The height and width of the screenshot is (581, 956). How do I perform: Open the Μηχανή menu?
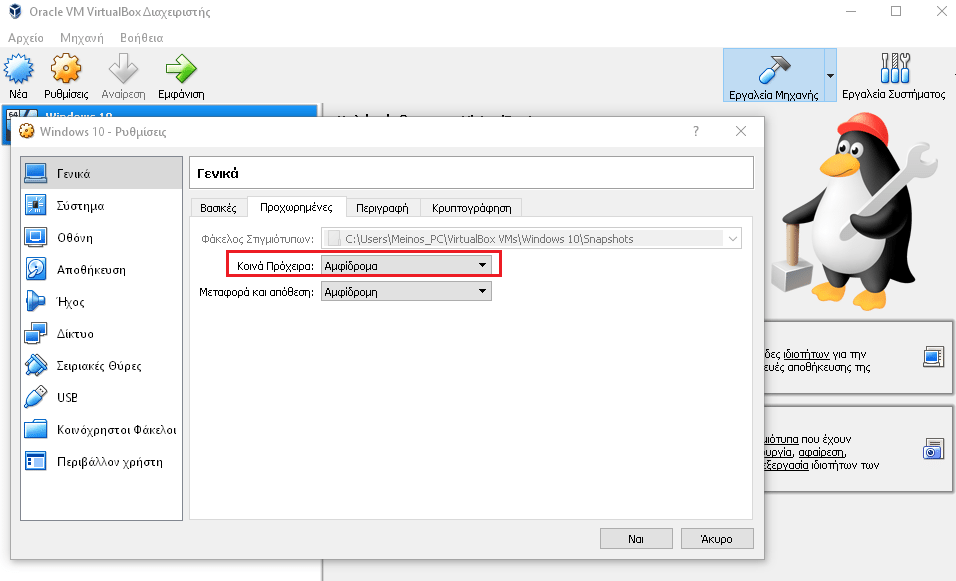pyautogui.click(x=82, y=38)
